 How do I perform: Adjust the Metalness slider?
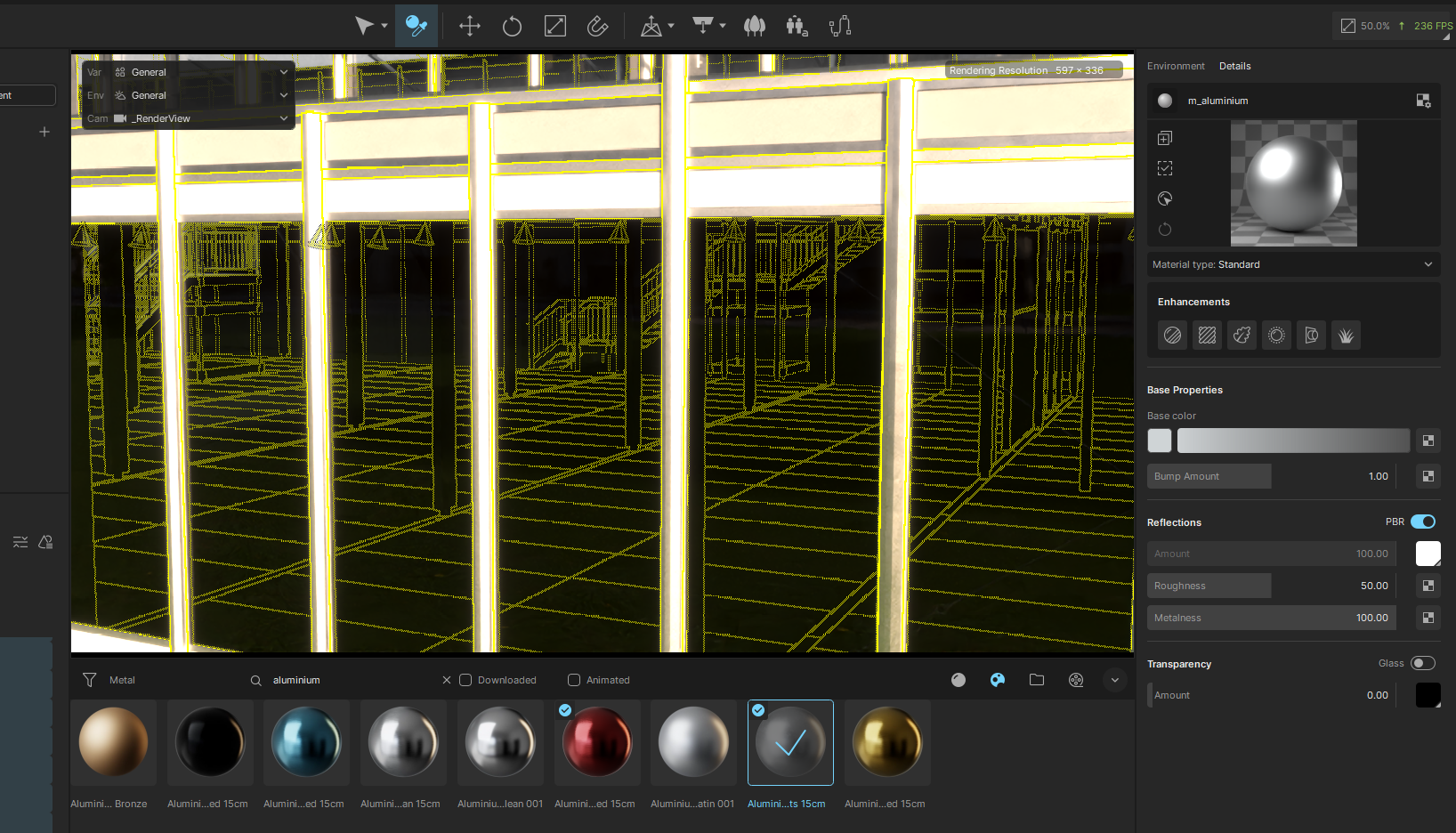1271,618
